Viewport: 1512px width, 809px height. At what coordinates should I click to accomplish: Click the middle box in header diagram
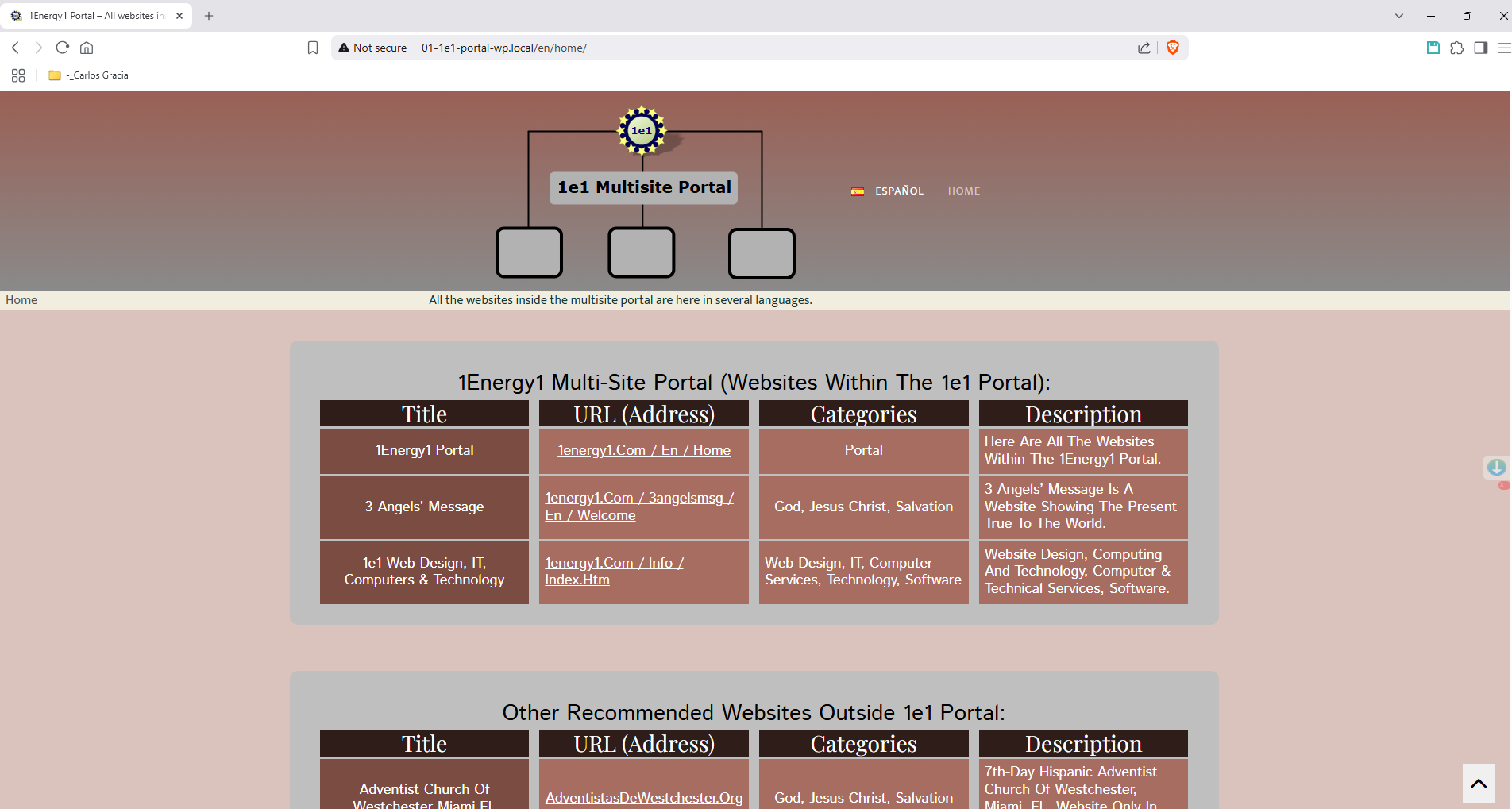642,252
